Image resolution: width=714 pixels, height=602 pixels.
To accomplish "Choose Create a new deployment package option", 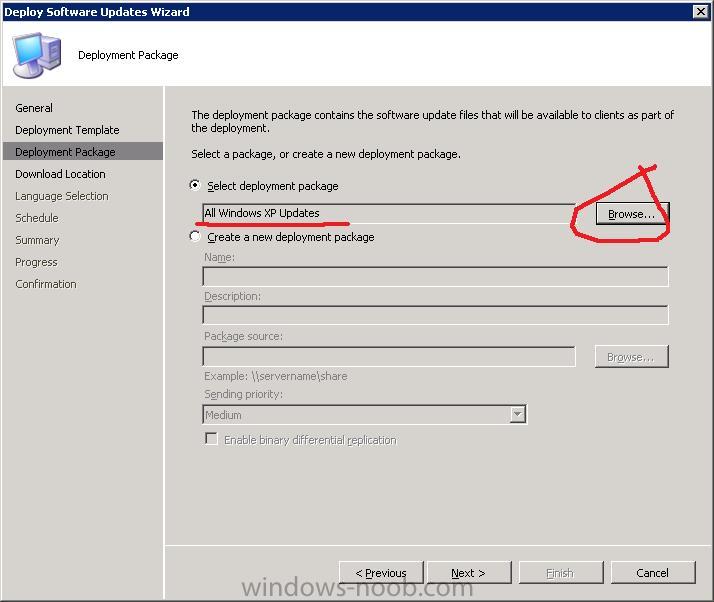I will click(195, 236).
